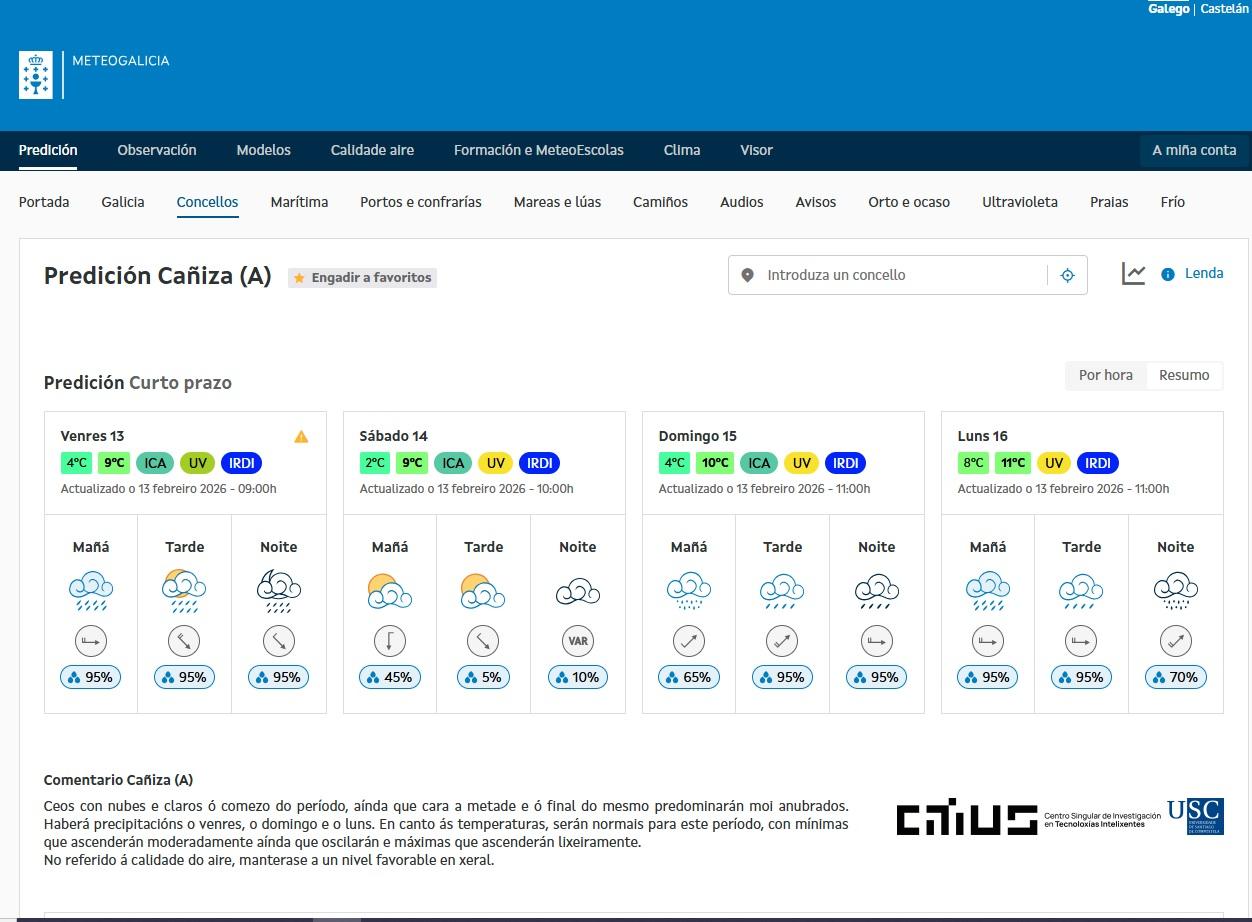Viewport: 1252px width, 922px height.
Task: Open the Lenda link
Action: (1204, 273)
